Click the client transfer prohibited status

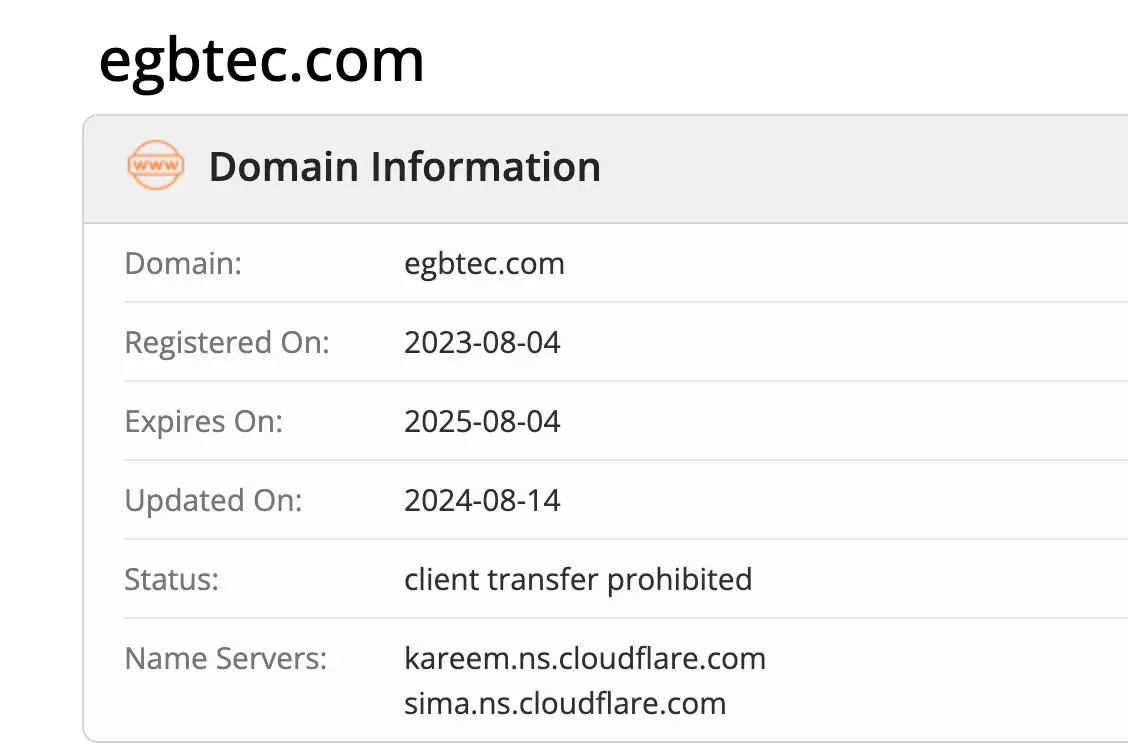click(x=578, y=579)
